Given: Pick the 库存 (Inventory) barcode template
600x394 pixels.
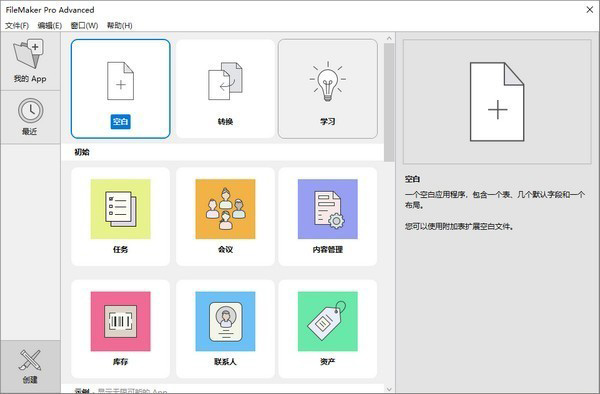Looking at the screenshot, I should [x=121, y=329].
